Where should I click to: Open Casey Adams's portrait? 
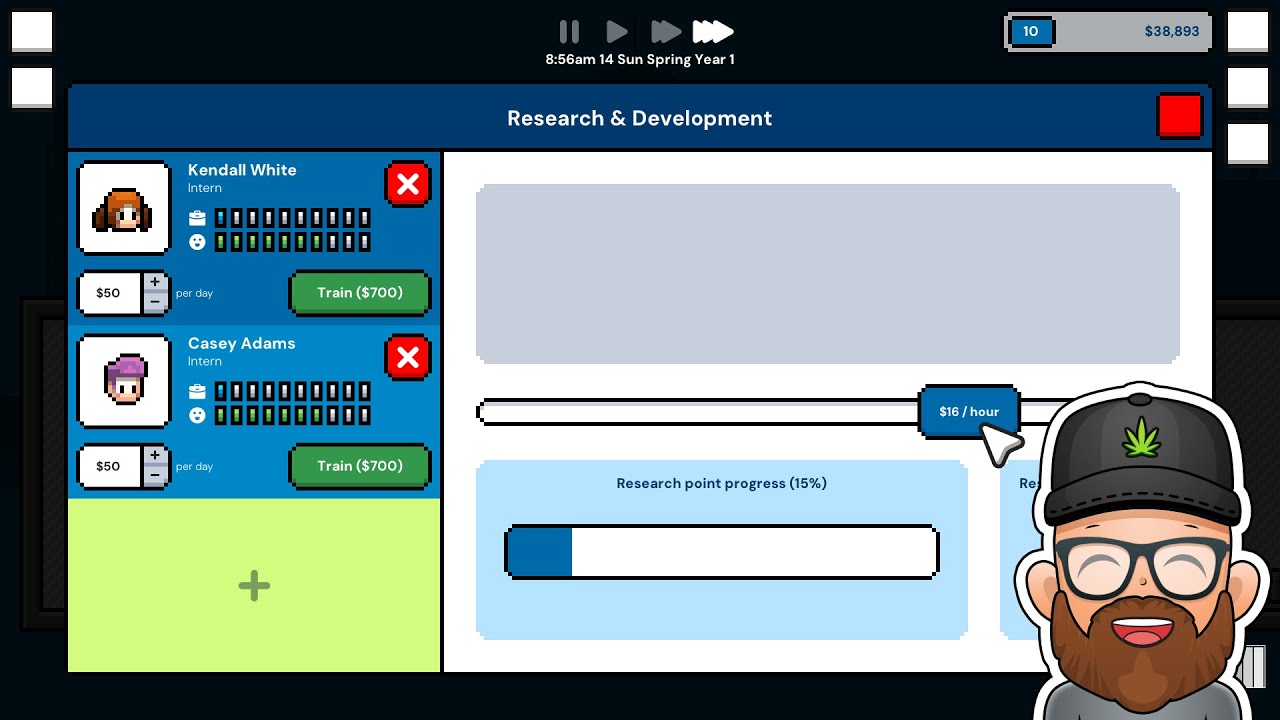[x=124, y=381]
